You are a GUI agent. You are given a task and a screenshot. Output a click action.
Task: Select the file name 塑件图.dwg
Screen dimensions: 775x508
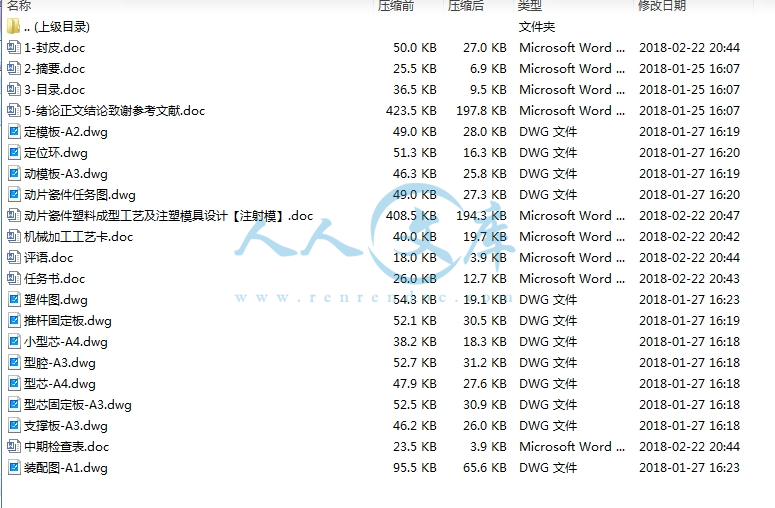[56, 300]
